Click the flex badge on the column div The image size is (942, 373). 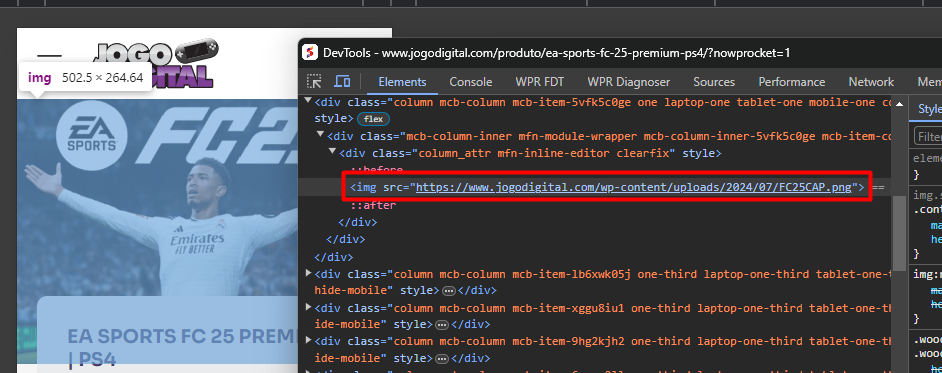pos(373,119)
